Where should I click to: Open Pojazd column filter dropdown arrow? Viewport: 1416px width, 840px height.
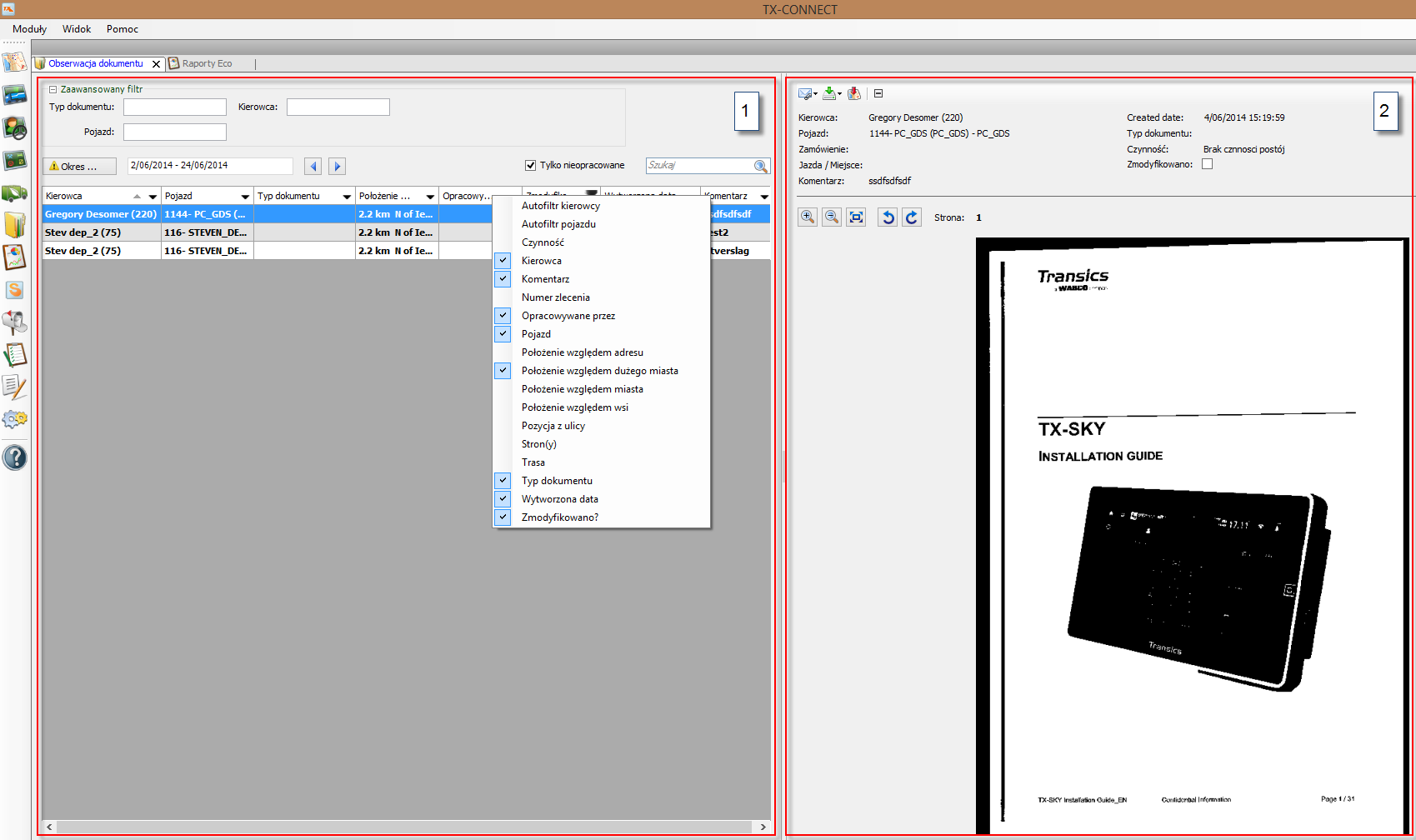[x=245, y=197]
